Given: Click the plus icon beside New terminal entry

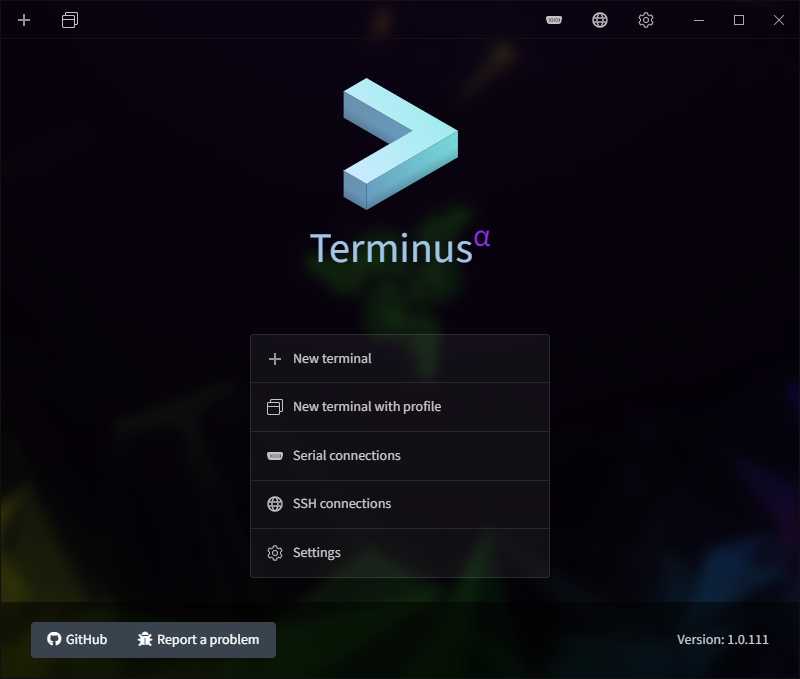Looking at the screenshot, I should pos(273,357).
